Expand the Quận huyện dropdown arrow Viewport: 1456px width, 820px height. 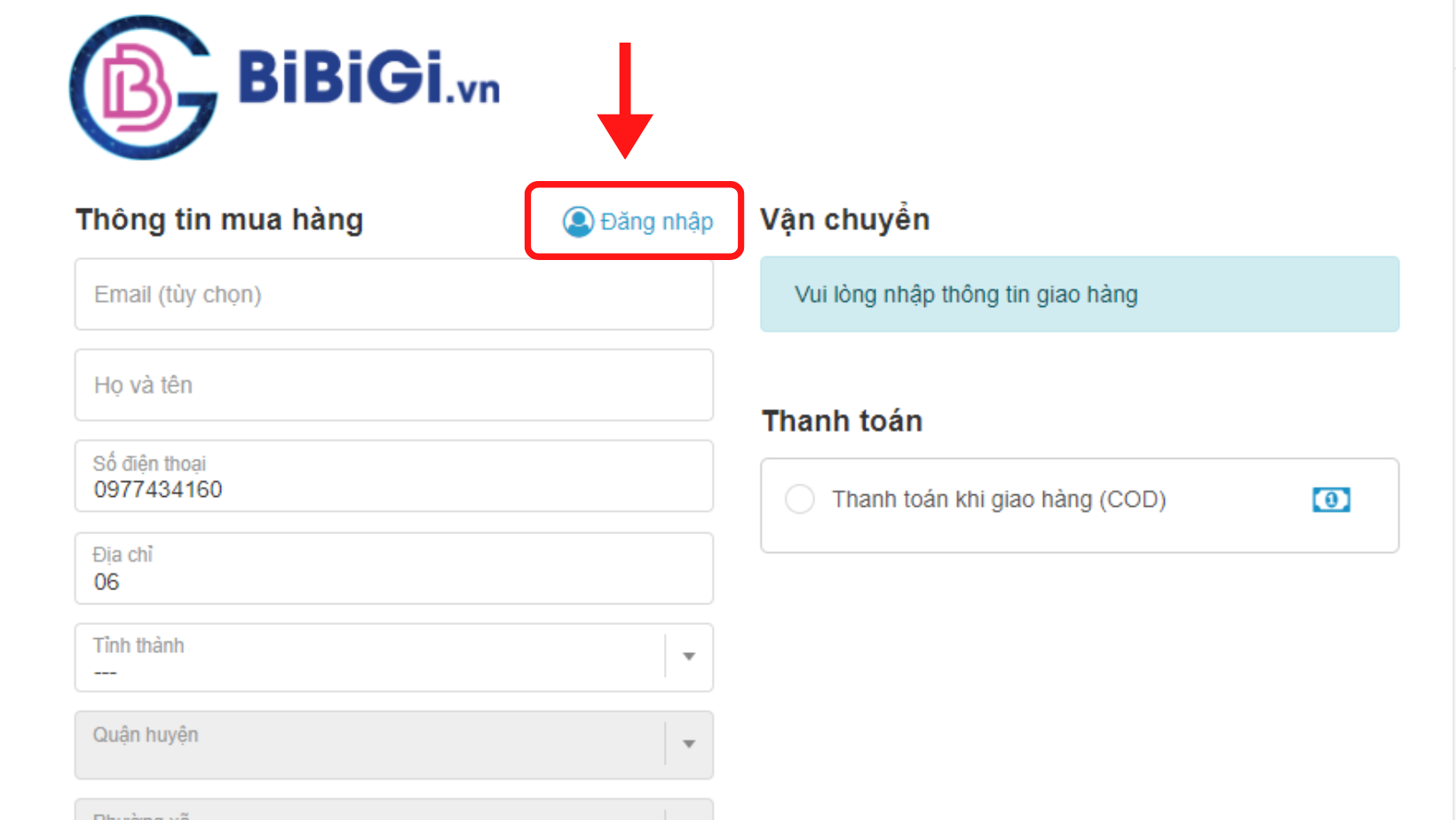[689, 744]
